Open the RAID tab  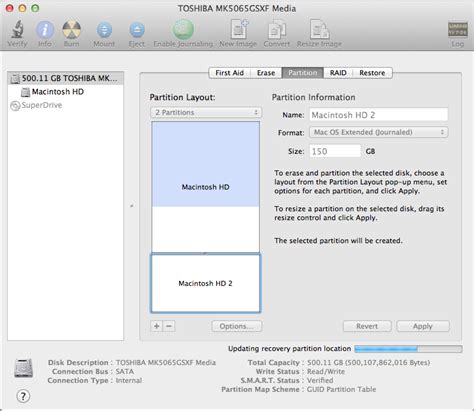point(338,73)
